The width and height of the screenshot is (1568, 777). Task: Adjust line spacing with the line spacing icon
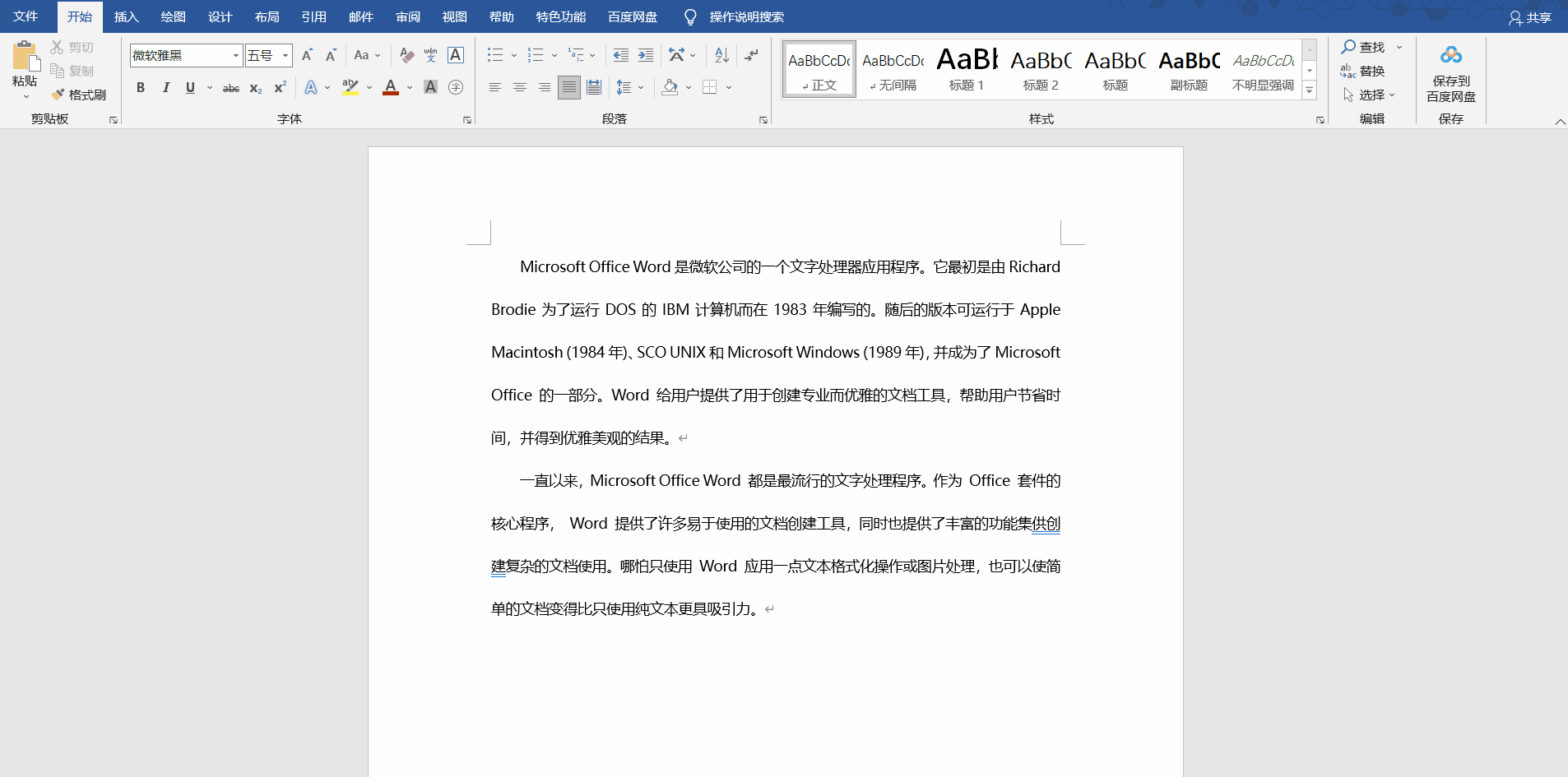[624, 87]
